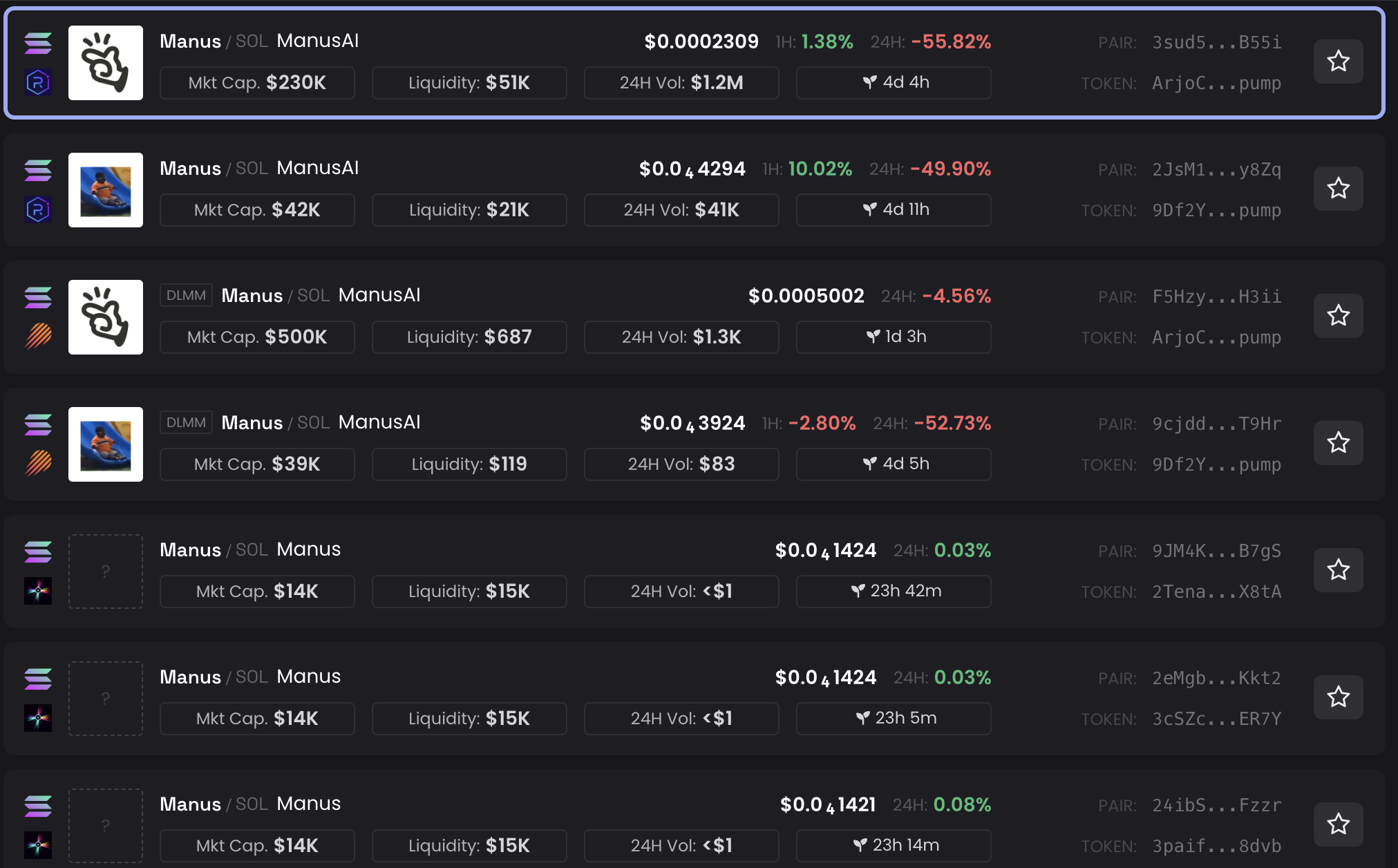Click Meteora icon on $39K market cap row

click(38, 464)
